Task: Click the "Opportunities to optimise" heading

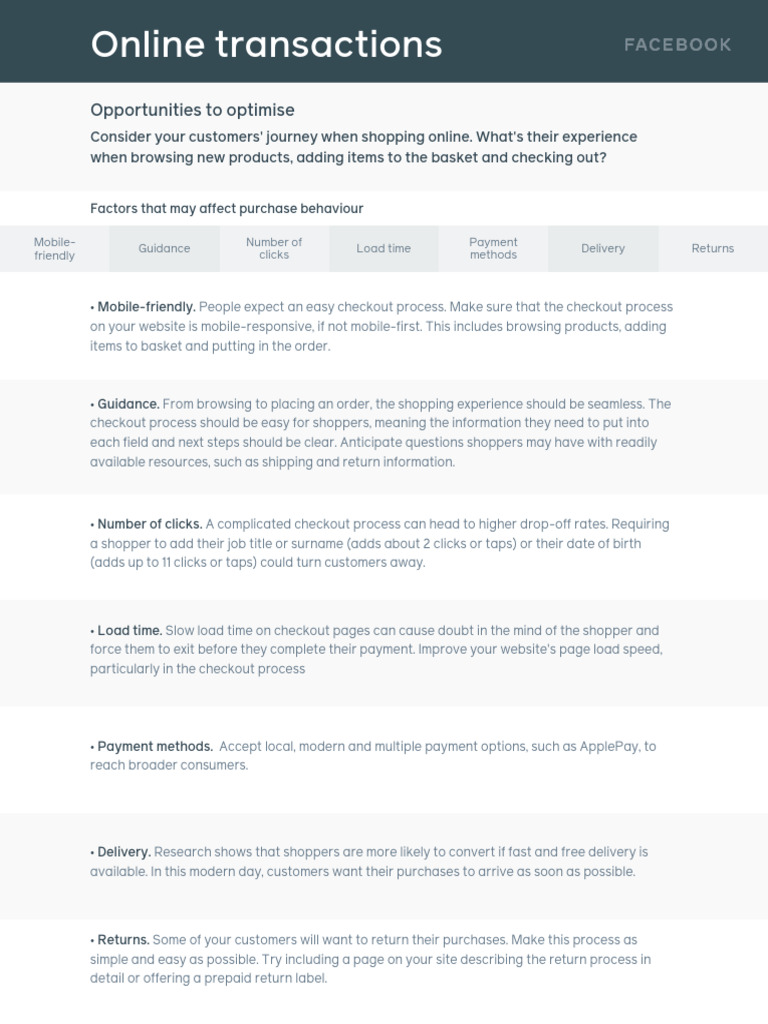Action: tap(192, 110)
